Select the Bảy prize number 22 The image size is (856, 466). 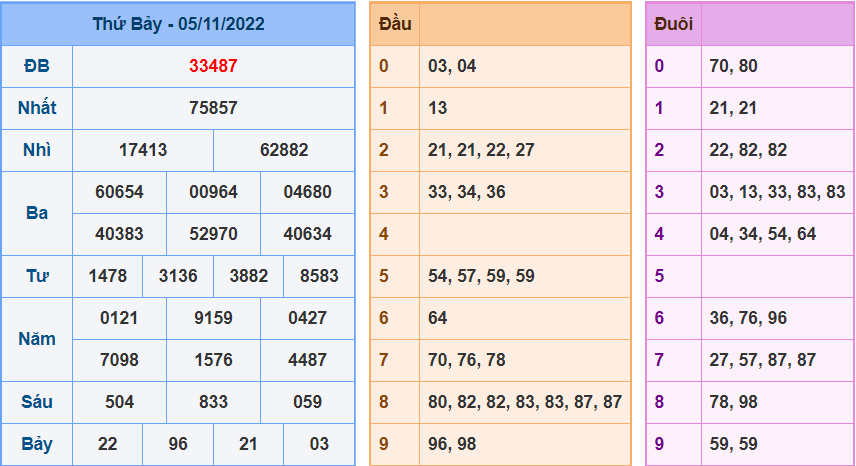(108, 444)
